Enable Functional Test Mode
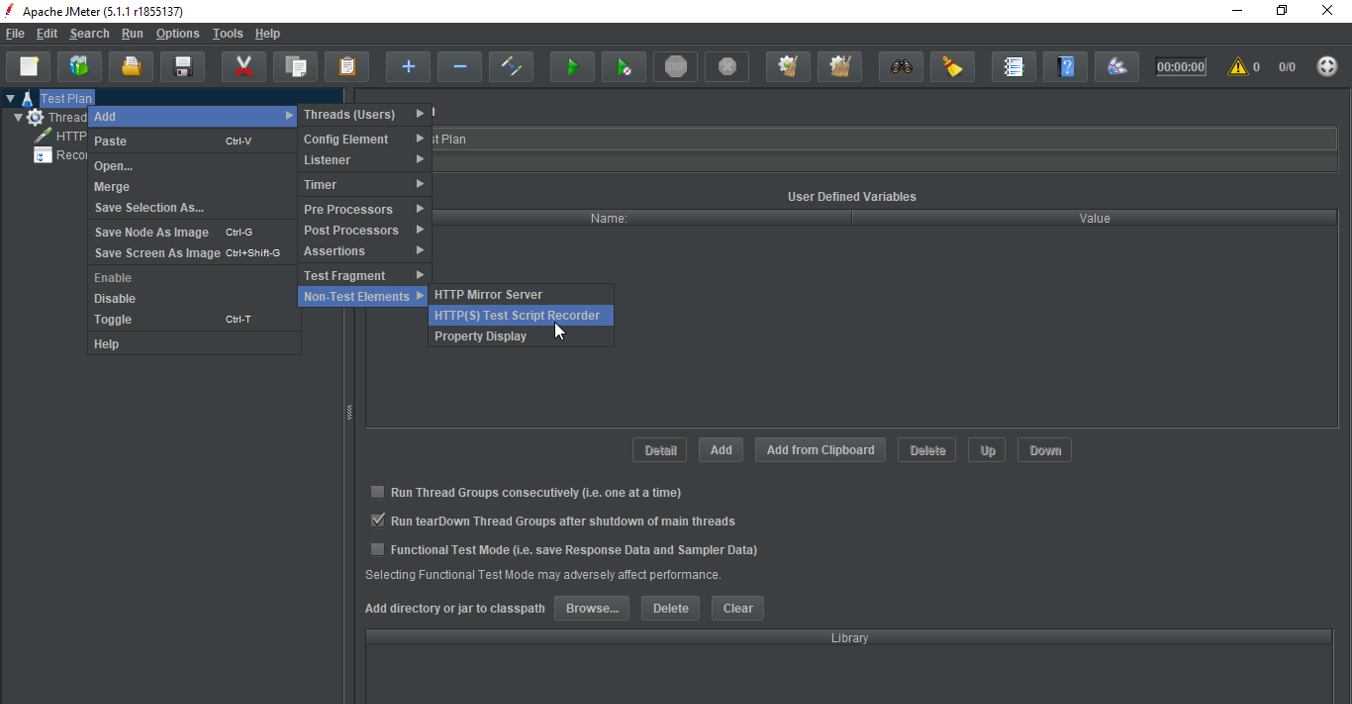 [377, 549]
